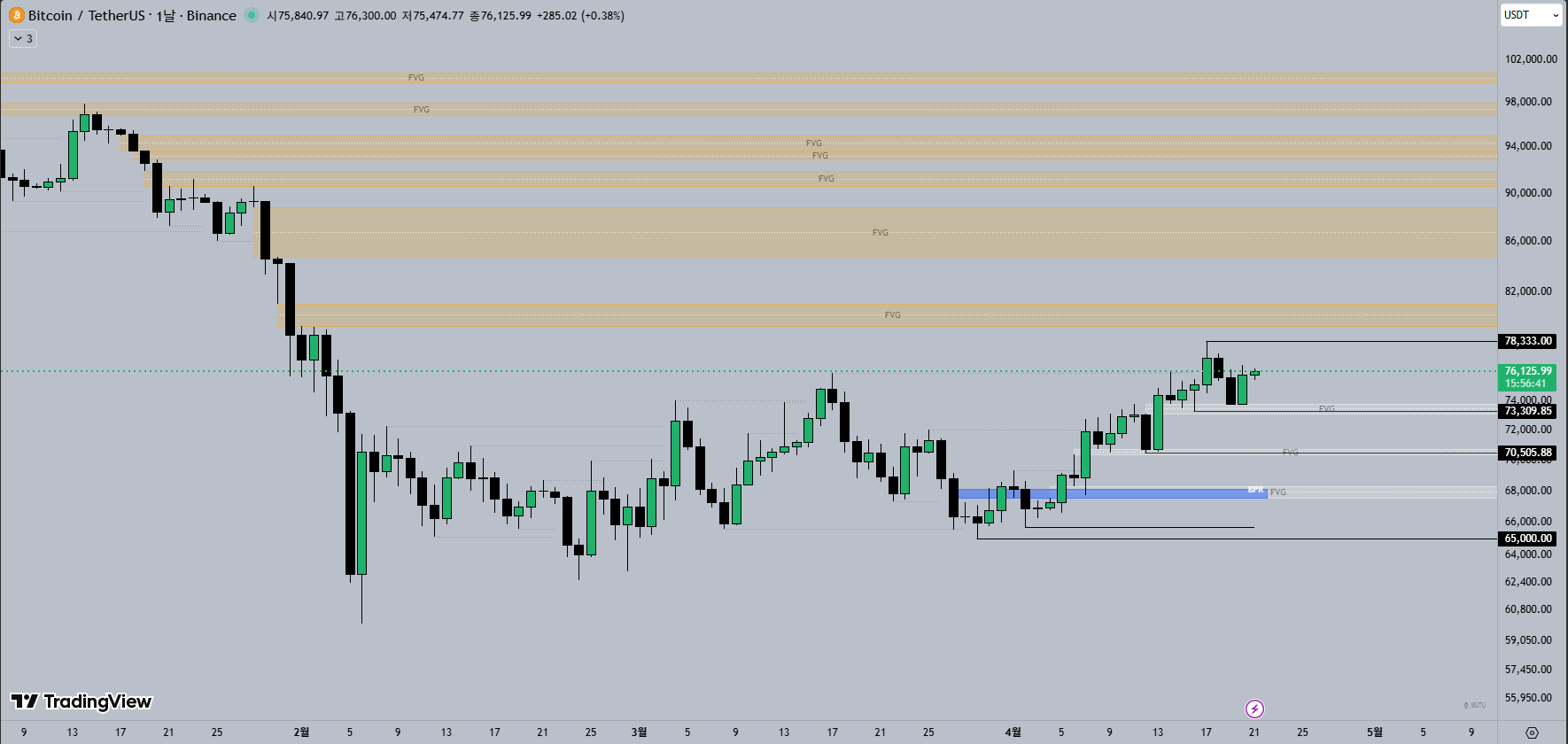Click the BPR label on the blue zone
Image resolution: width=1568 pixels, height=744 pixels.
click(1255, 490)
